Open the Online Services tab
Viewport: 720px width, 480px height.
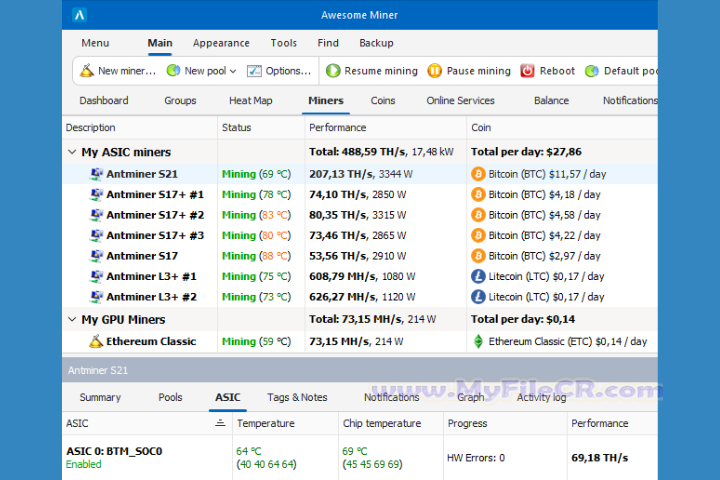[x=460, y=101]
